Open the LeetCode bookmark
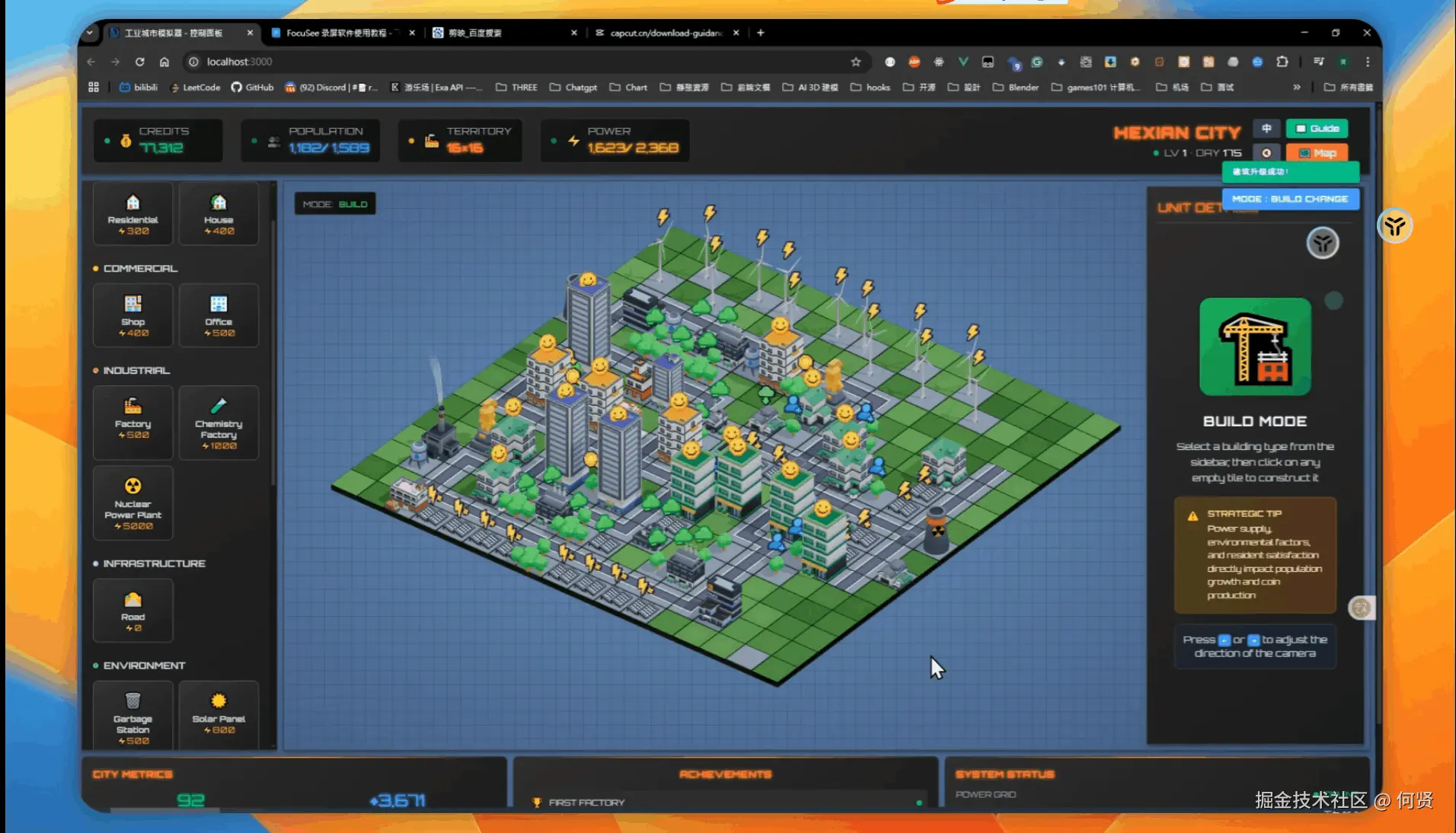The image size is (1456, 833). [x=195, y=88]
